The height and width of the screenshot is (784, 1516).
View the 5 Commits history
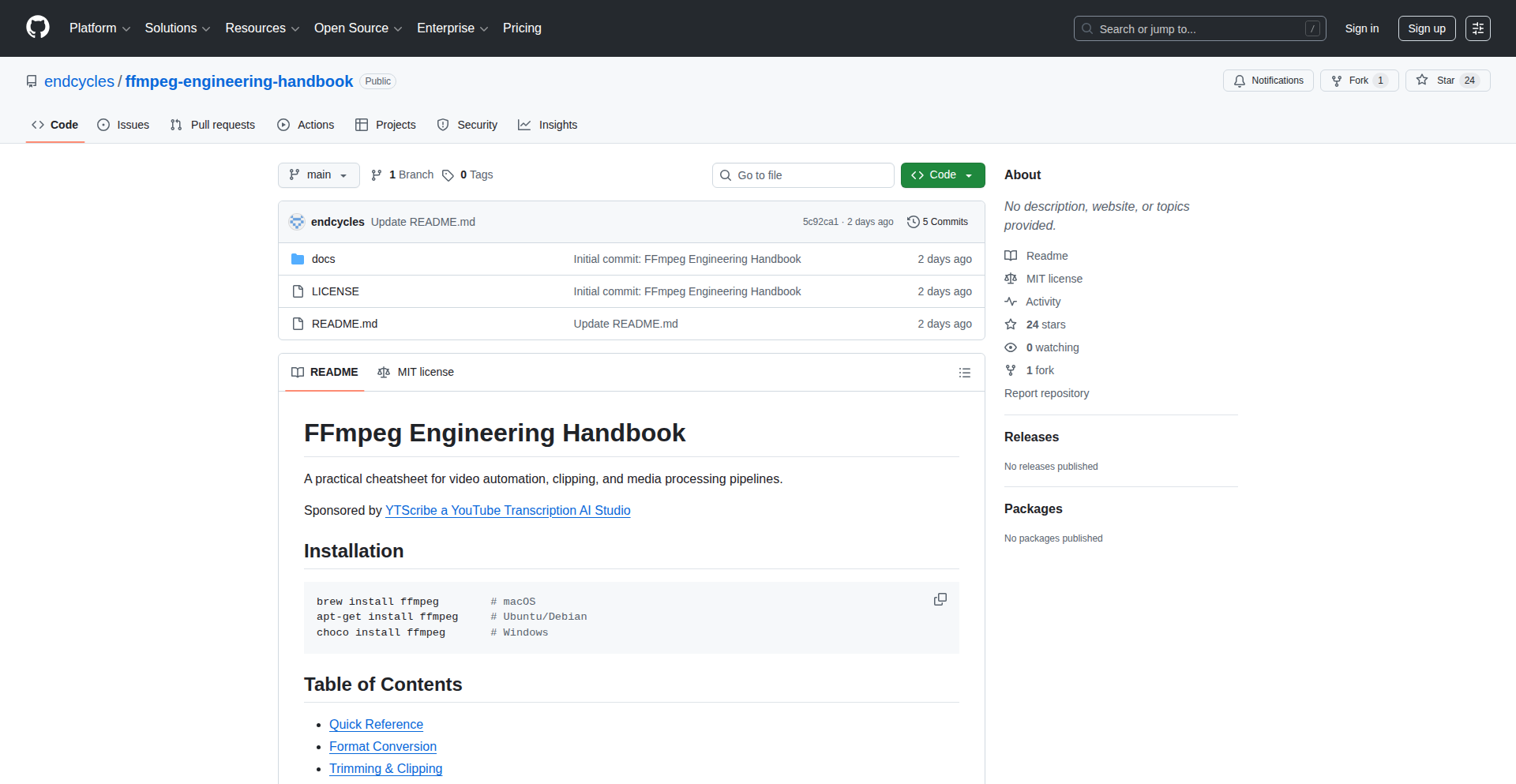[937, 222]
